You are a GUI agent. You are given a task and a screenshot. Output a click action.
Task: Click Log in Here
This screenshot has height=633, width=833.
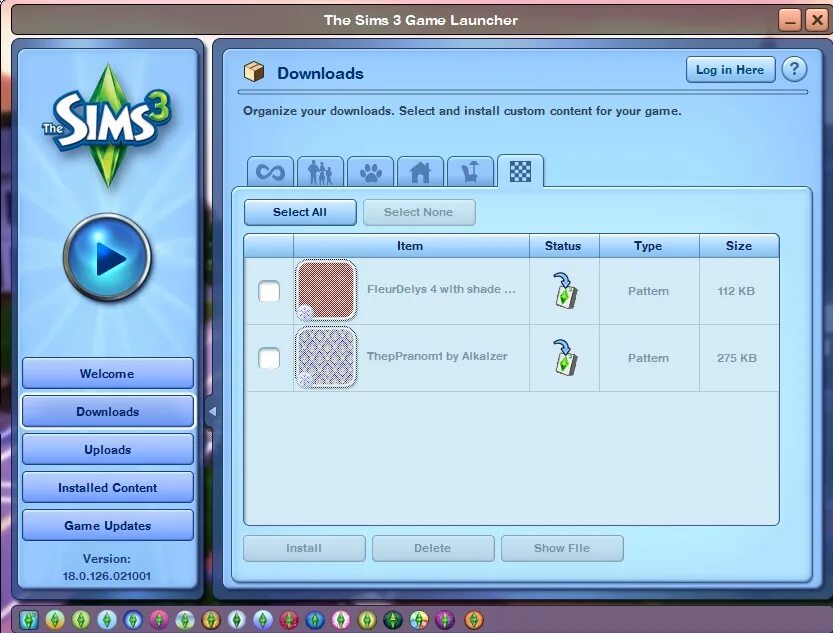point(730,70)
